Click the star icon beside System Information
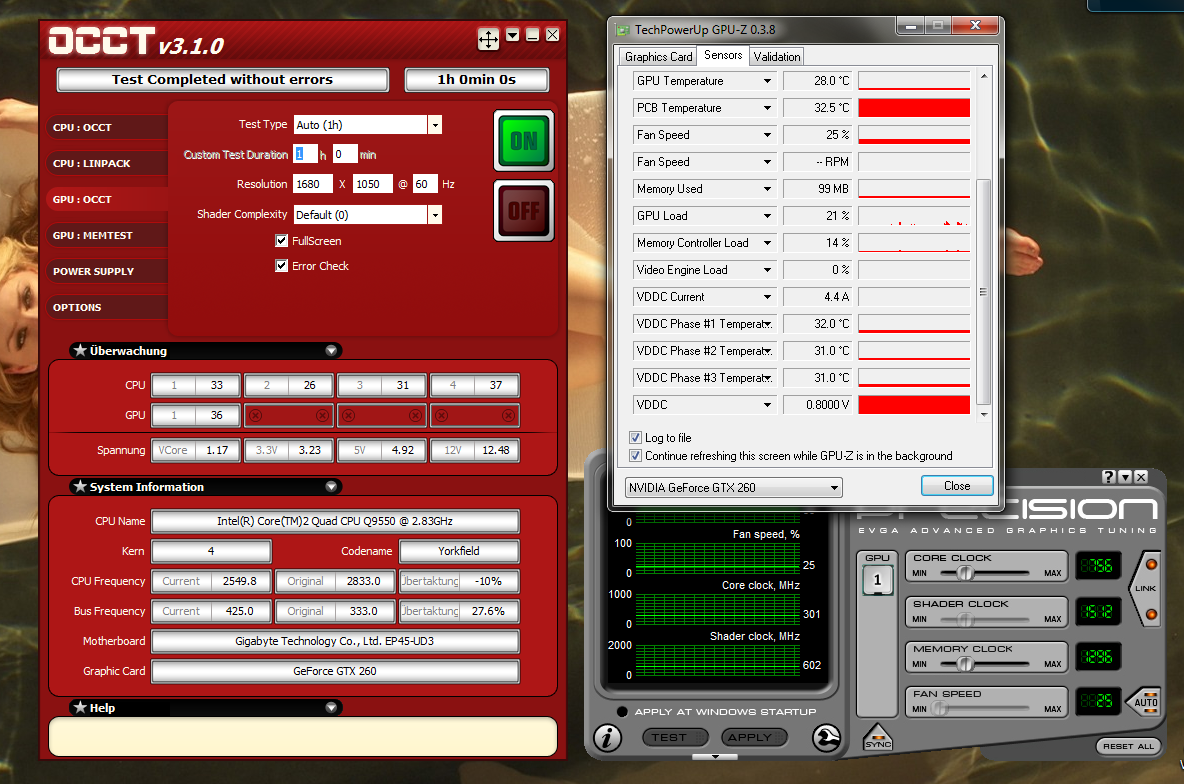The image size is (1184, 784). tap(80, 486)
